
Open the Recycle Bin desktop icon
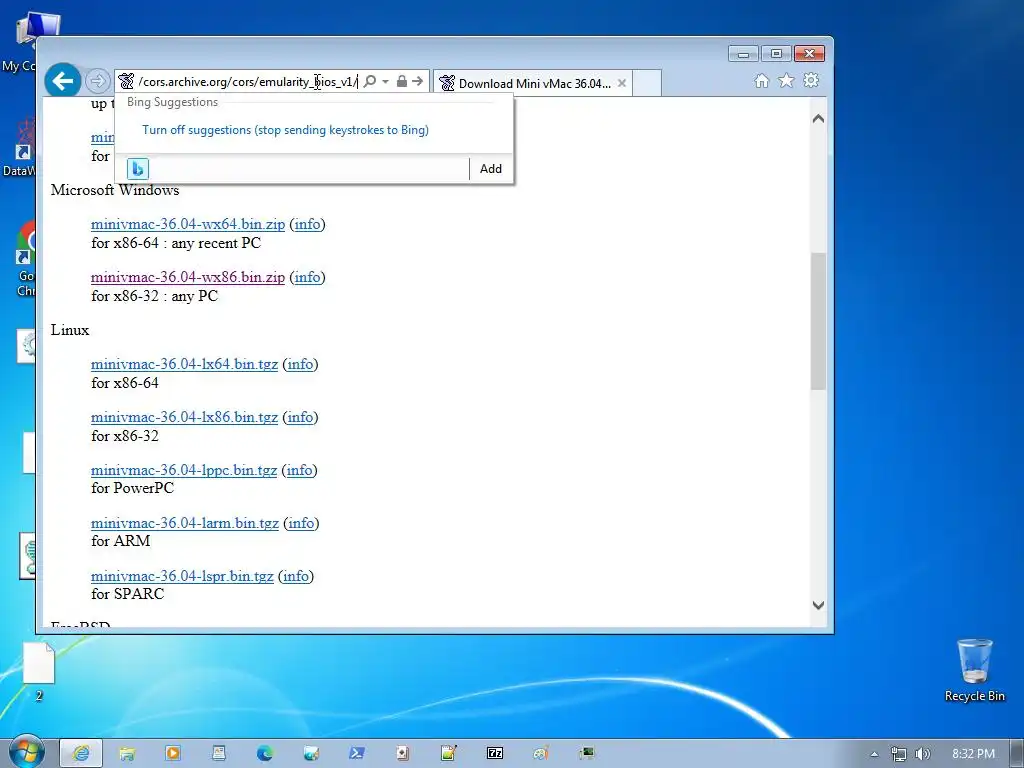coord(974,670)
